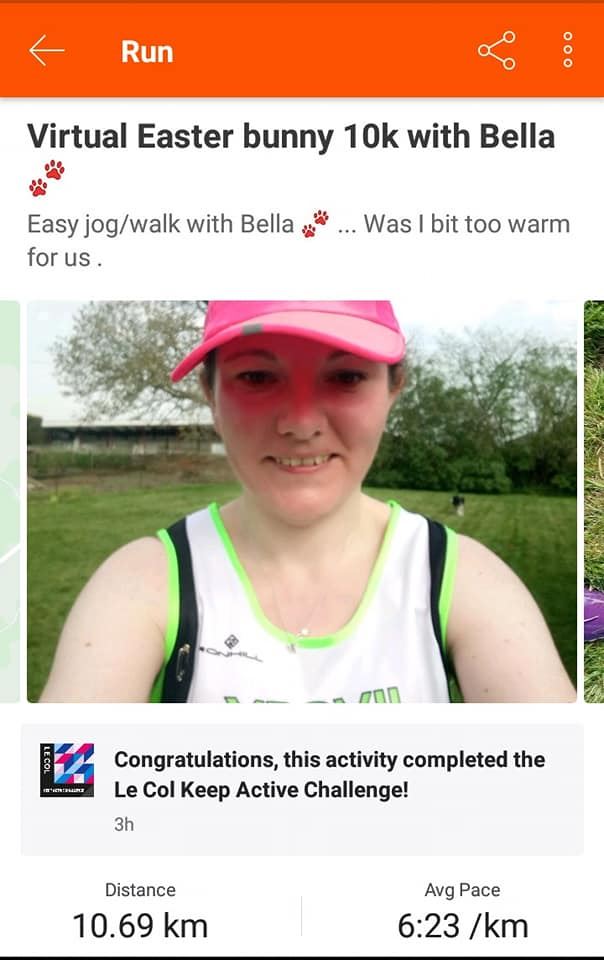Tap the back arrow icon
This screenshot has height=960, width=604.
pos(47,51)
